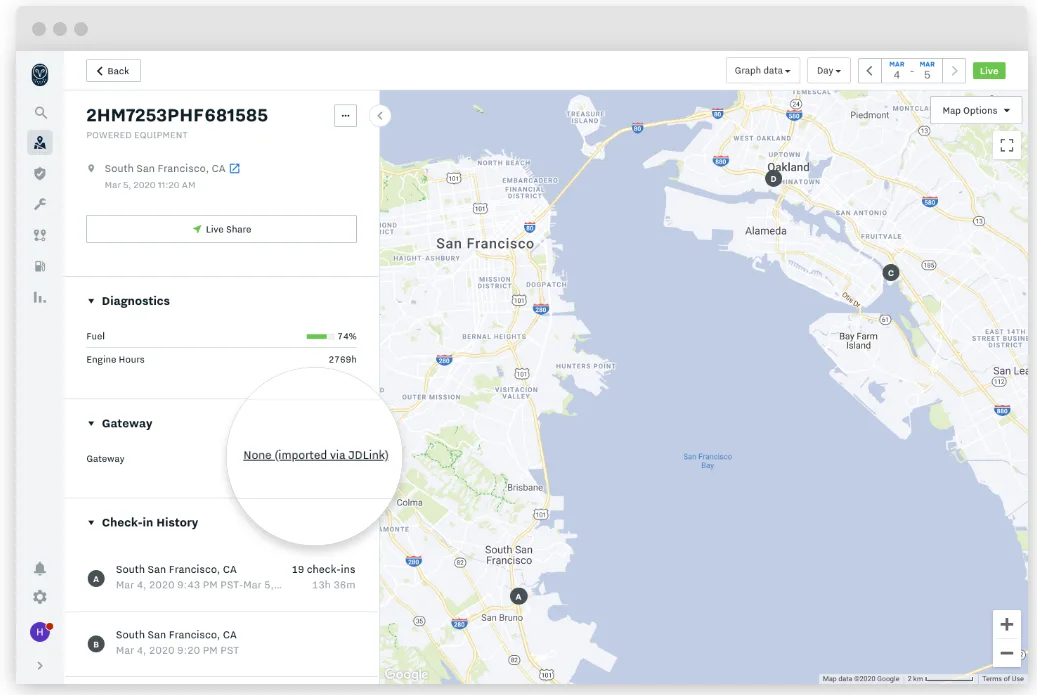Screen dimensions: 1037x695
Task: Collapse the Diagnostics section
Action: (x=129, y=300)
